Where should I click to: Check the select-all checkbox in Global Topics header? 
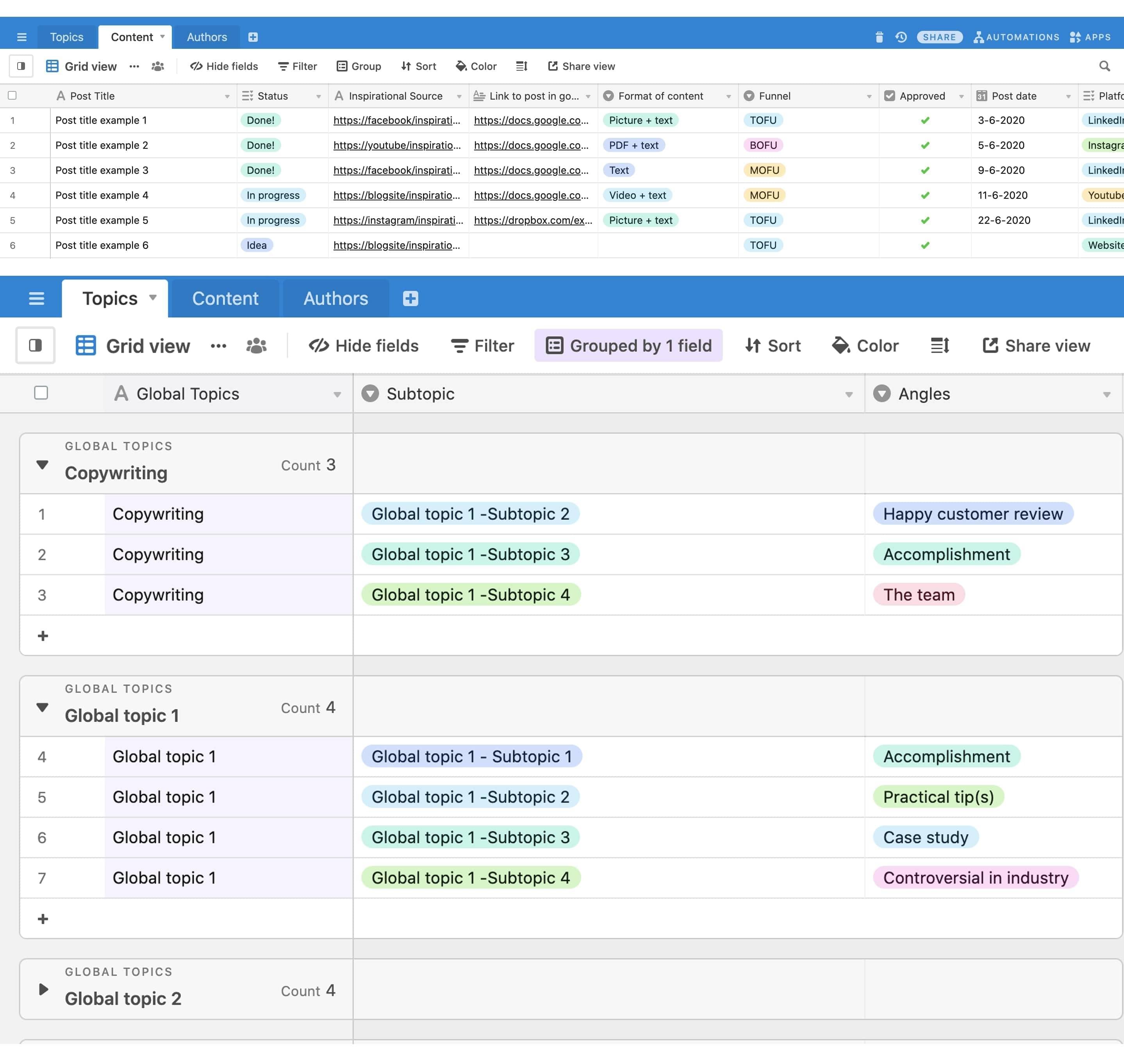click(41, 393)
